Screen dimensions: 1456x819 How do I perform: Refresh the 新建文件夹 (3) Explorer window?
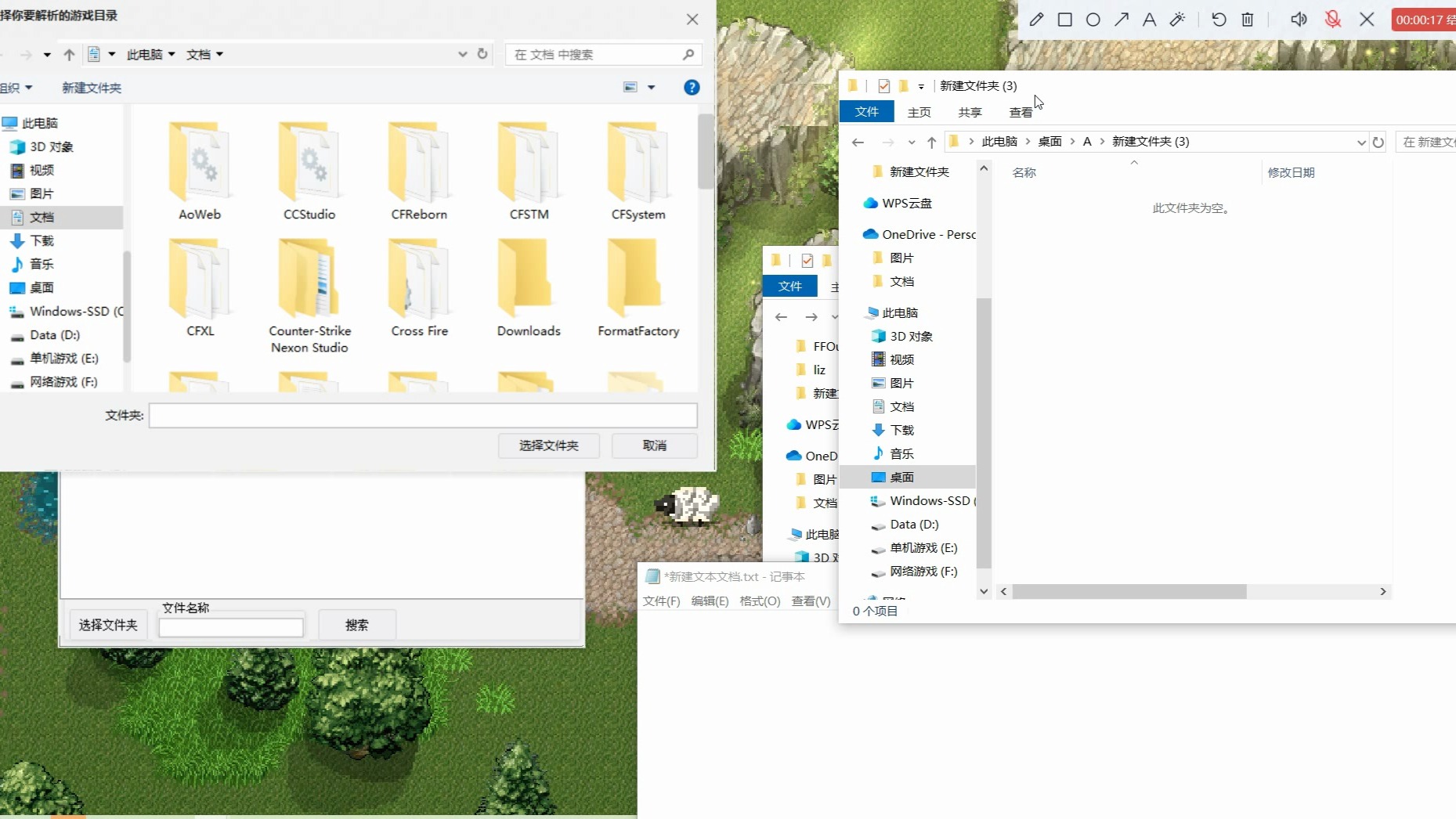[x=1378, y=142]
